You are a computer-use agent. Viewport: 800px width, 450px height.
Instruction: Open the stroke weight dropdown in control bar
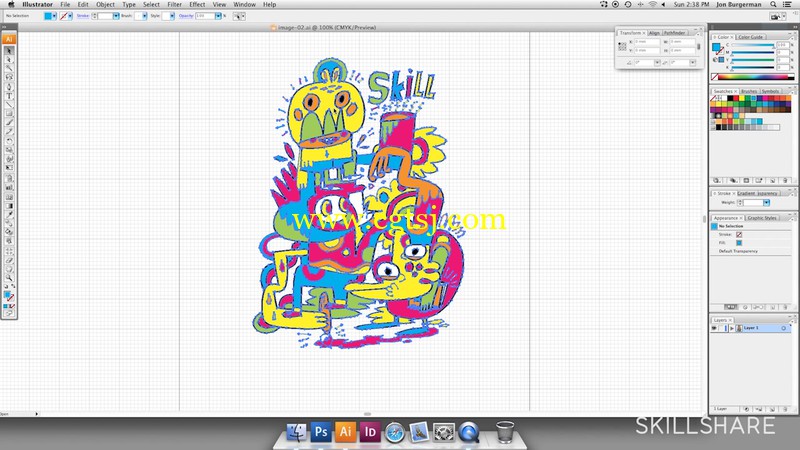[x=116, y=16]
